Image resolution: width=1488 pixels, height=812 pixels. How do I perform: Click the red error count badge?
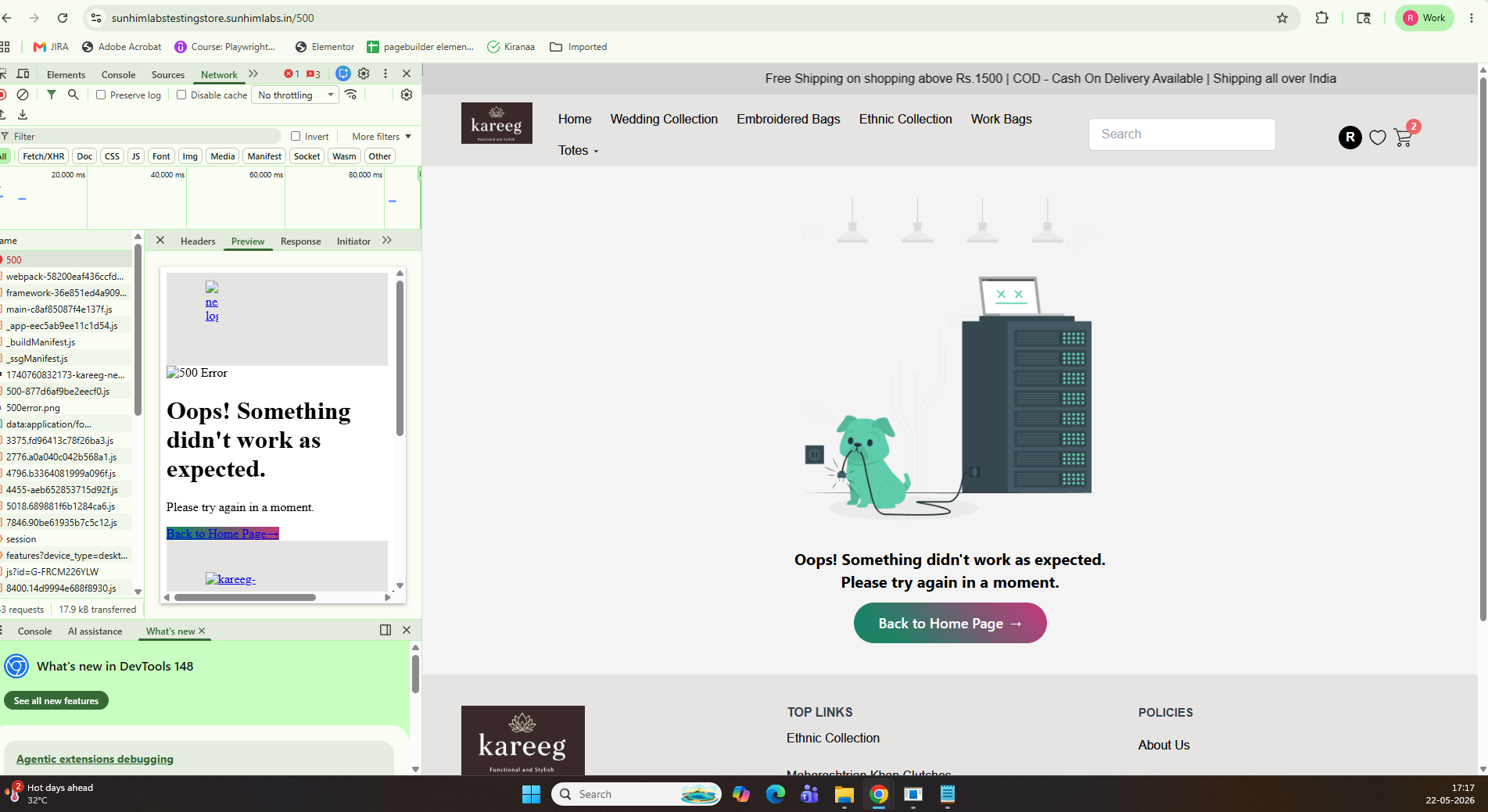click(x=292, y=74)
